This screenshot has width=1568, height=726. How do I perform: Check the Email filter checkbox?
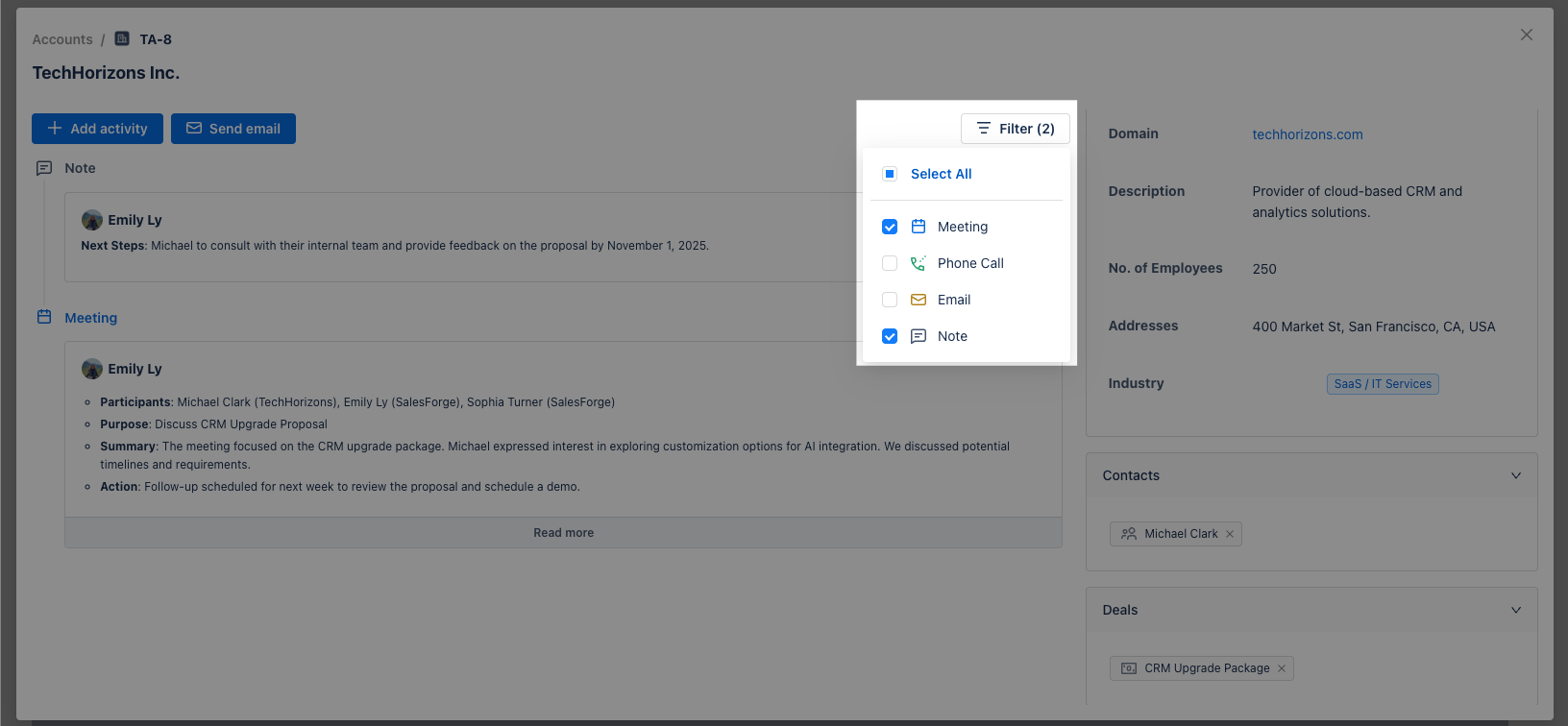pos(890,300)
